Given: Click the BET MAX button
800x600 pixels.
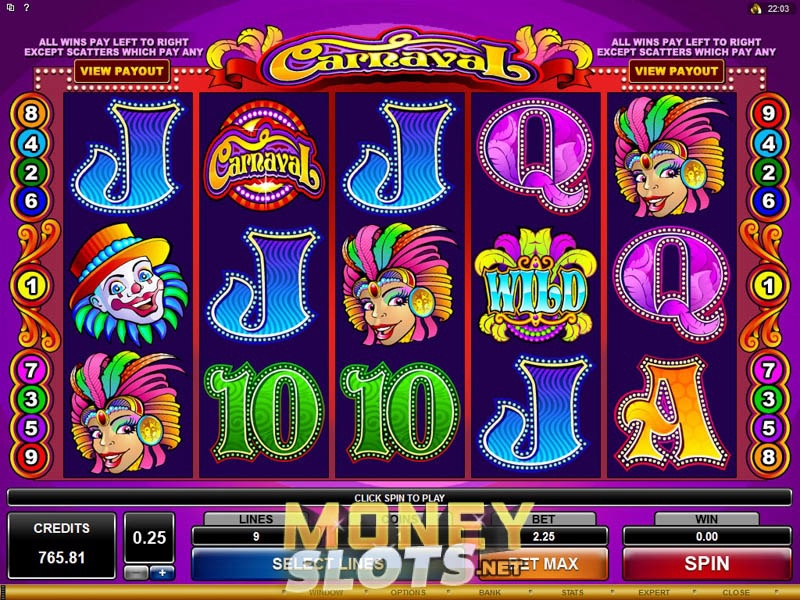Looking at the screenshot, I should tap(543, 563).
